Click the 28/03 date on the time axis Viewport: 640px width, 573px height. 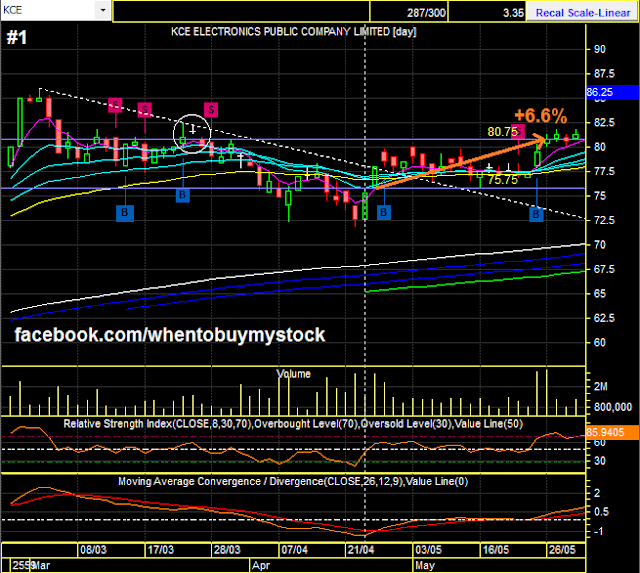pos(227,550)
